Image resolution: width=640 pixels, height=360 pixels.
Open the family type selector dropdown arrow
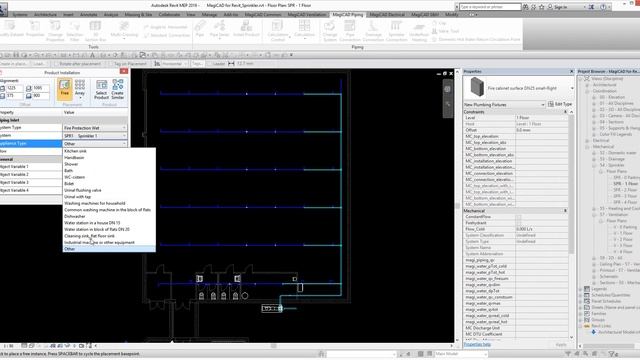572,88
